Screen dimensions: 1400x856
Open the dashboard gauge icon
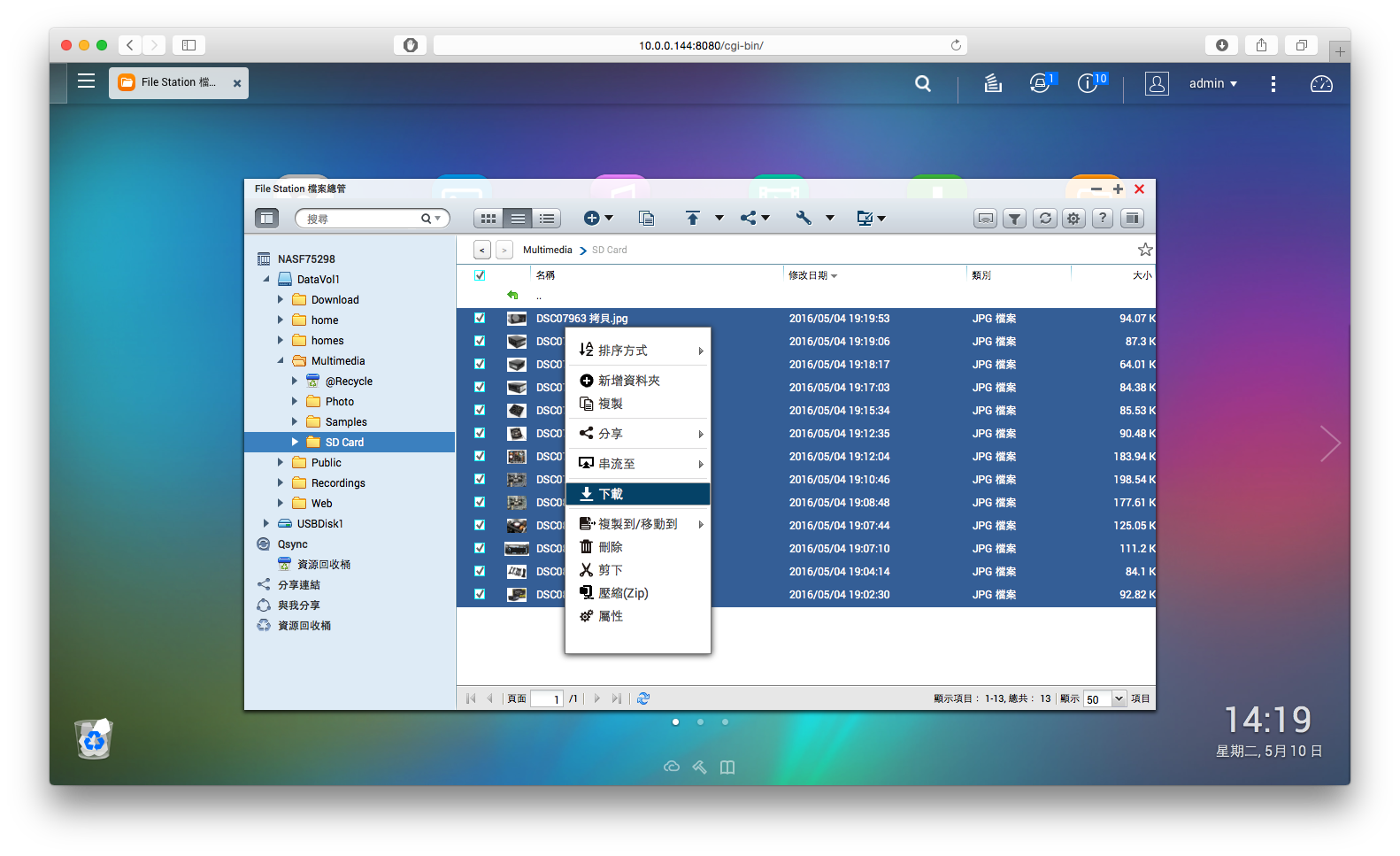(1321, 84)
